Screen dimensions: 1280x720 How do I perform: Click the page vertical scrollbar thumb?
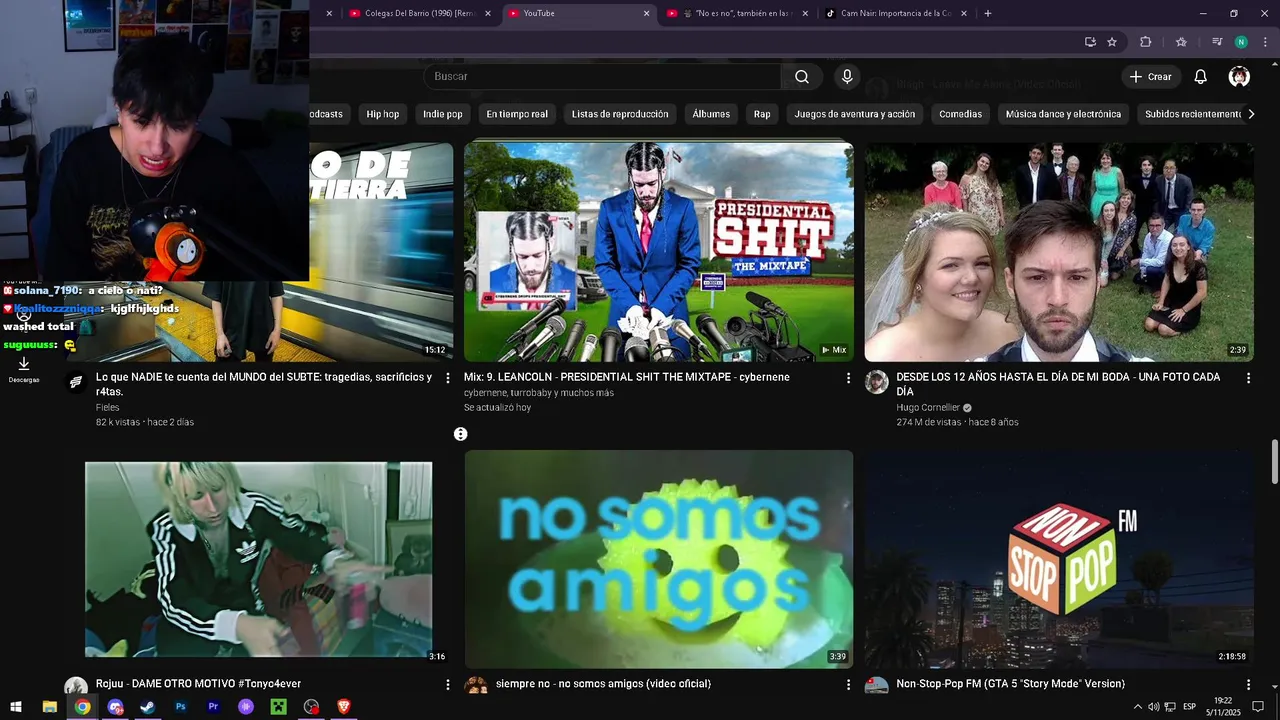tap(1274, 460)
